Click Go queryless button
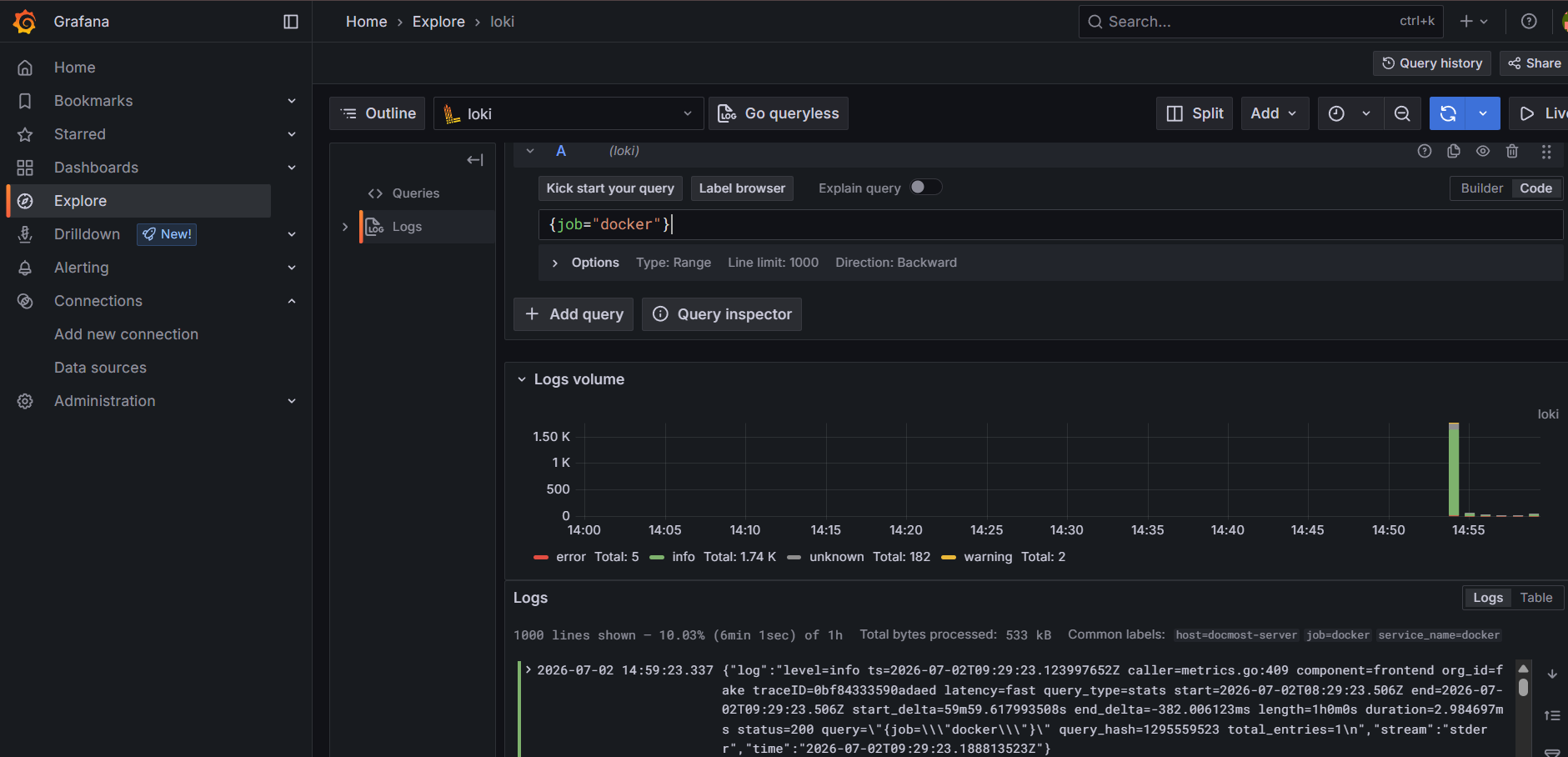1568x757 pixels. click(779, 113)
